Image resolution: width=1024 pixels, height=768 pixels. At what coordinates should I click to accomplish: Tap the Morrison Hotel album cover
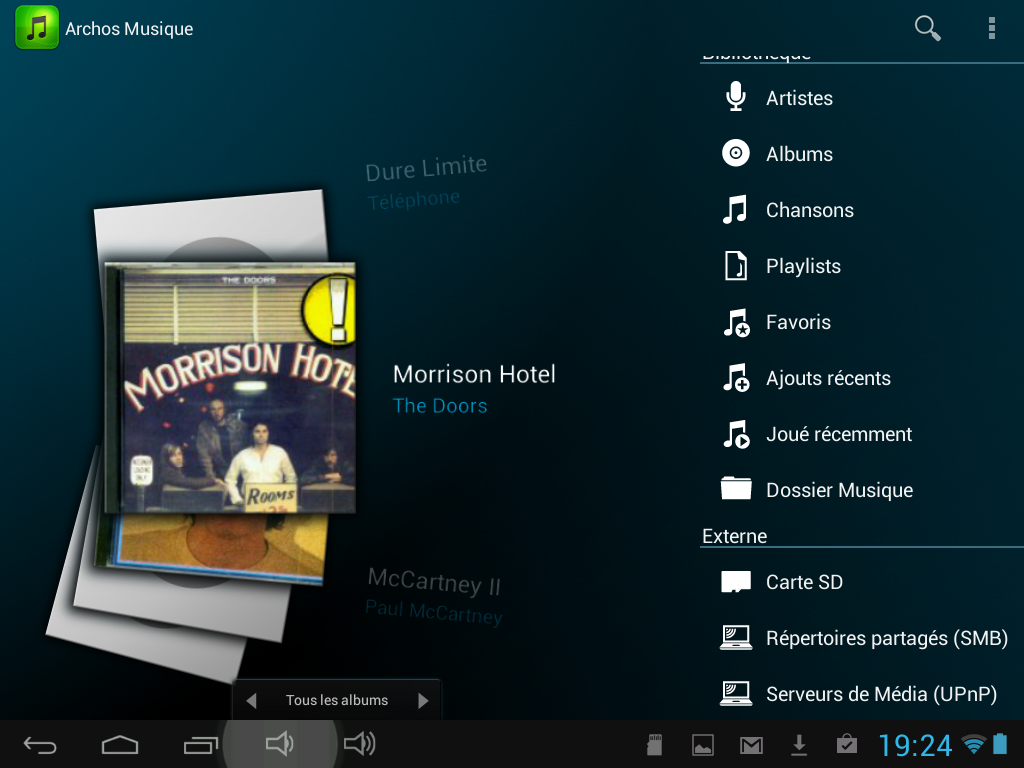coord(230,387)
